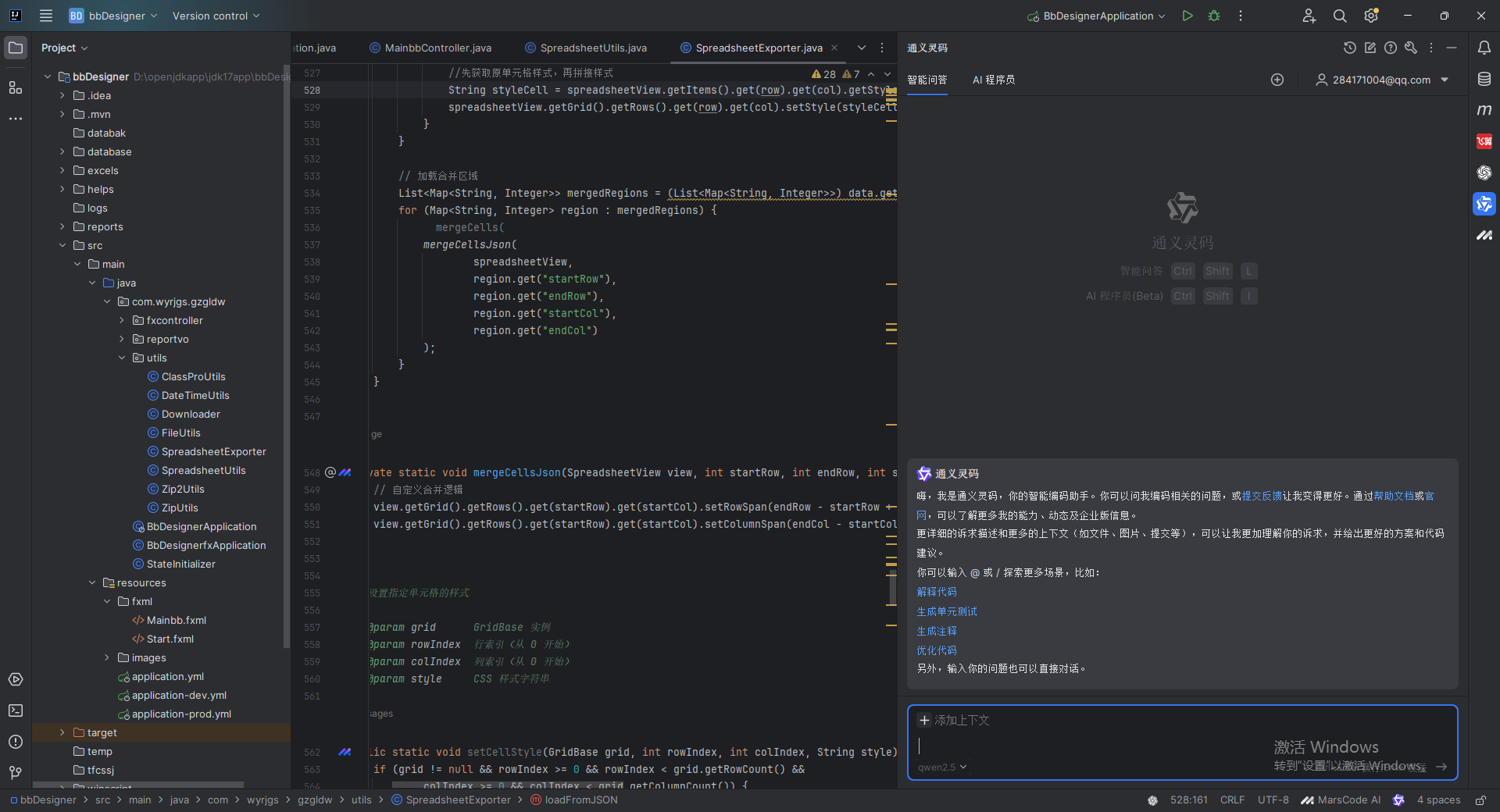Click the 优化代码 link

click(x=937, y=650)
